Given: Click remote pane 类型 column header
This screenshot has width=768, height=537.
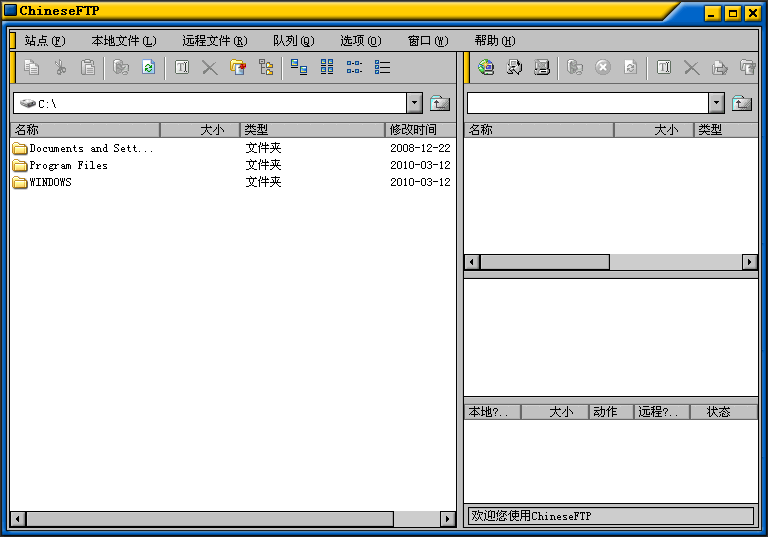Looking at the screenshot, I should pyautogui.click(x=726, y=130).
